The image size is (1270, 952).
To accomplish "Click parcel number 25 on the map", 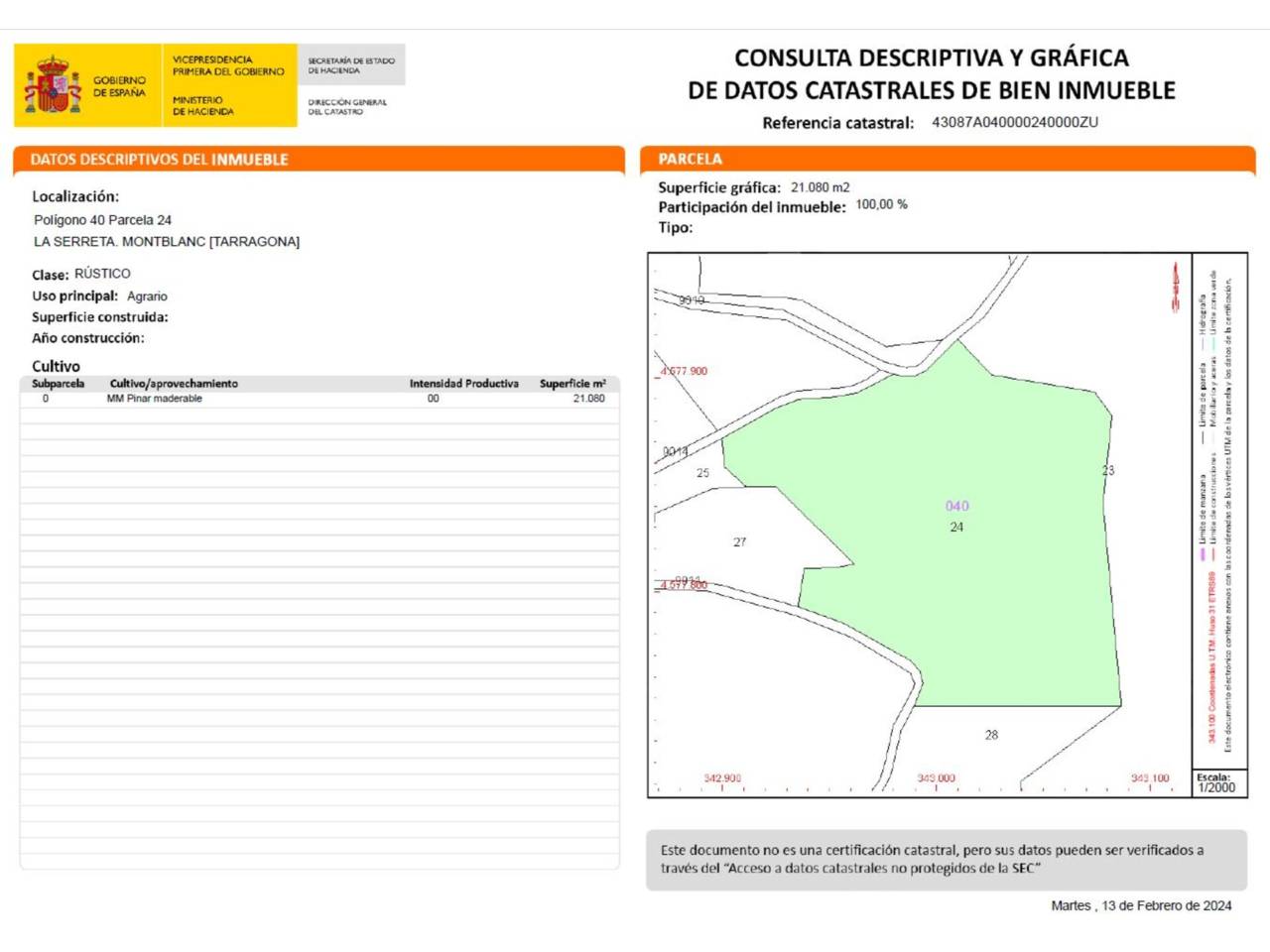I will 702,473.
